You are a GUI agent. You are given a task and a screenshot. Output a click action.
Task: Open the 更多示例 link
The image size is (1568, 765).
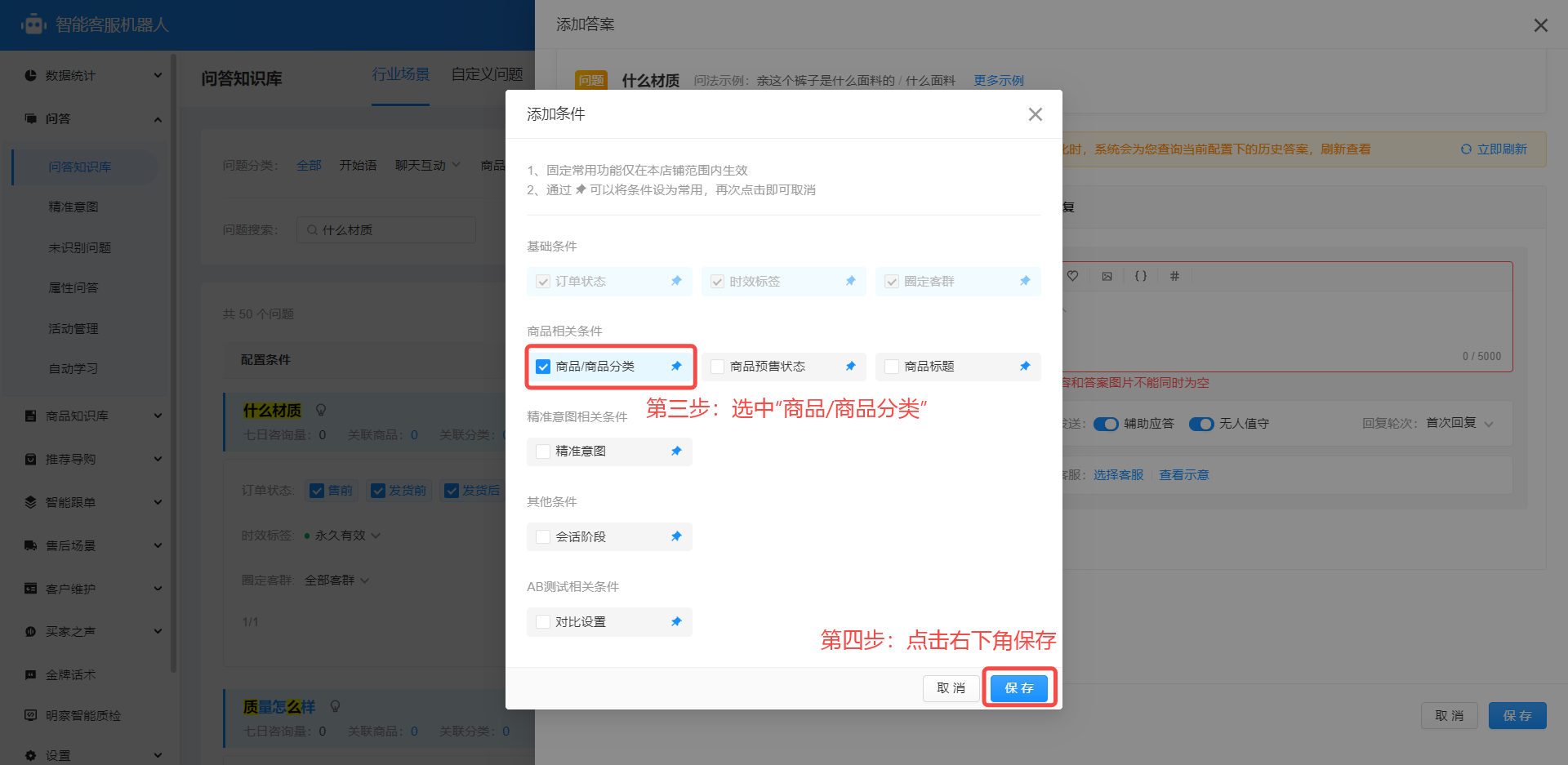(x=999, y=81)
